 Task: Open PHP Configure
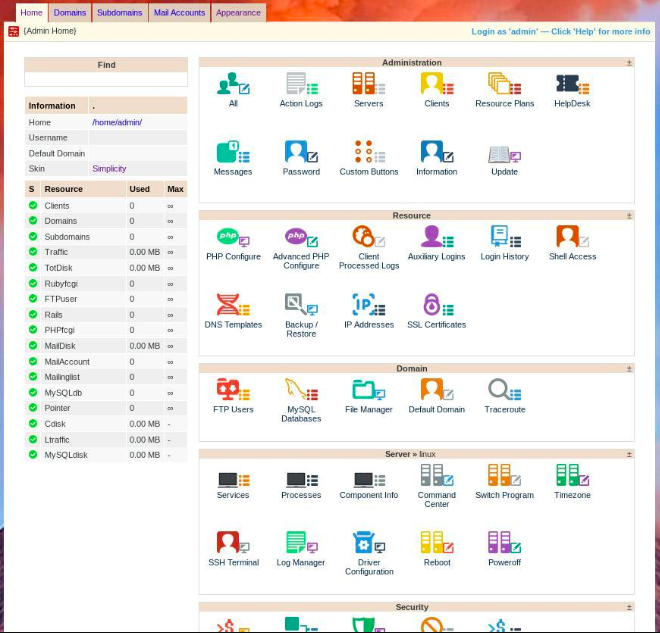233,237
